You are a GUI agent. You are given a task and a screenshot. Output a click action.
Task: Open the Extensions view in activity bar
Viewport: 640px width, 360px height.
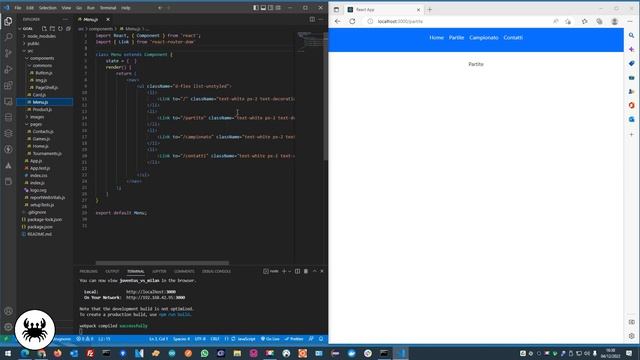click(x=8, y=85)
